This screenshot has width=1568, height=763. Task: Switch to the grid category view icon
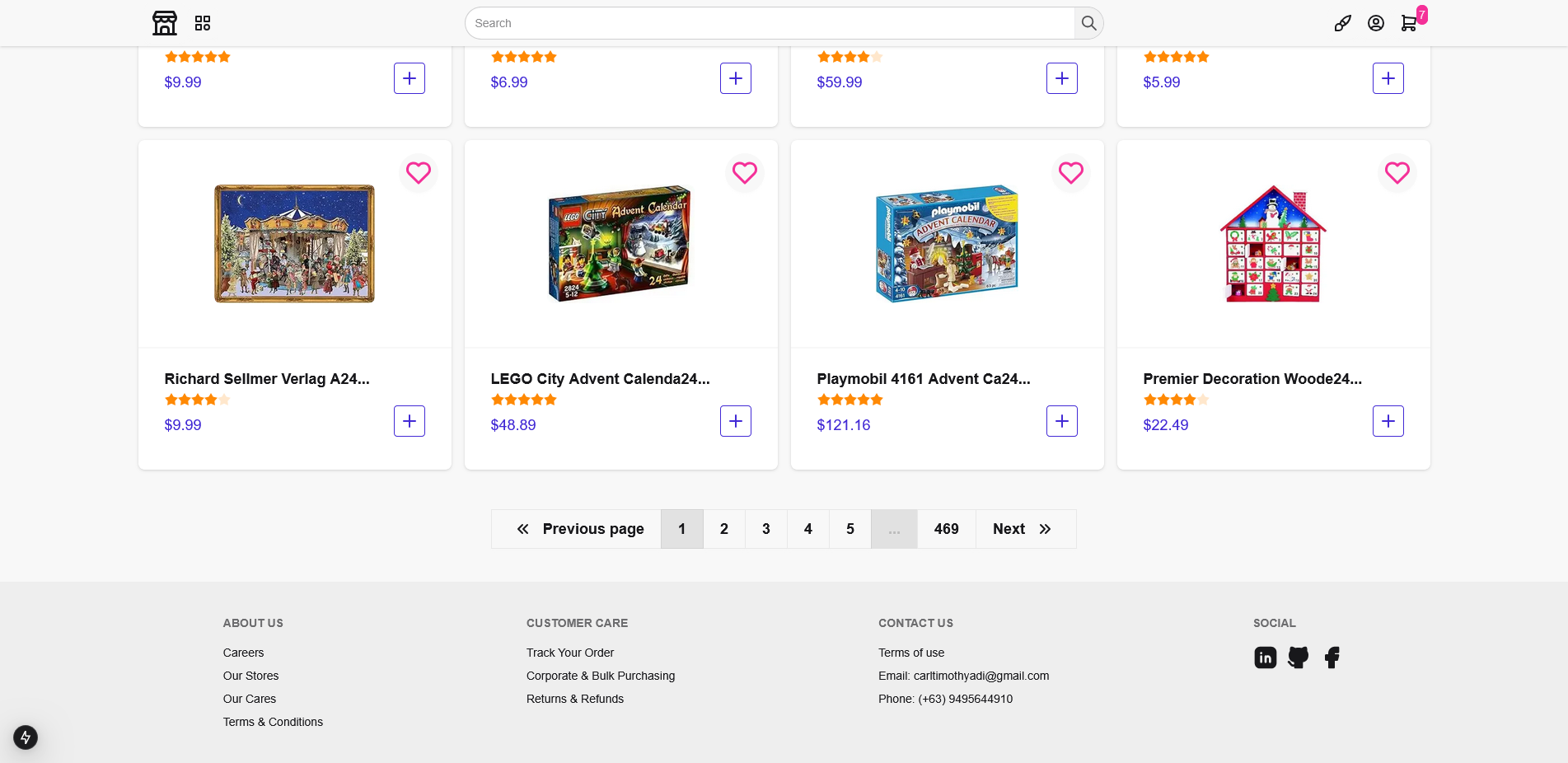[x=202, y=23]
